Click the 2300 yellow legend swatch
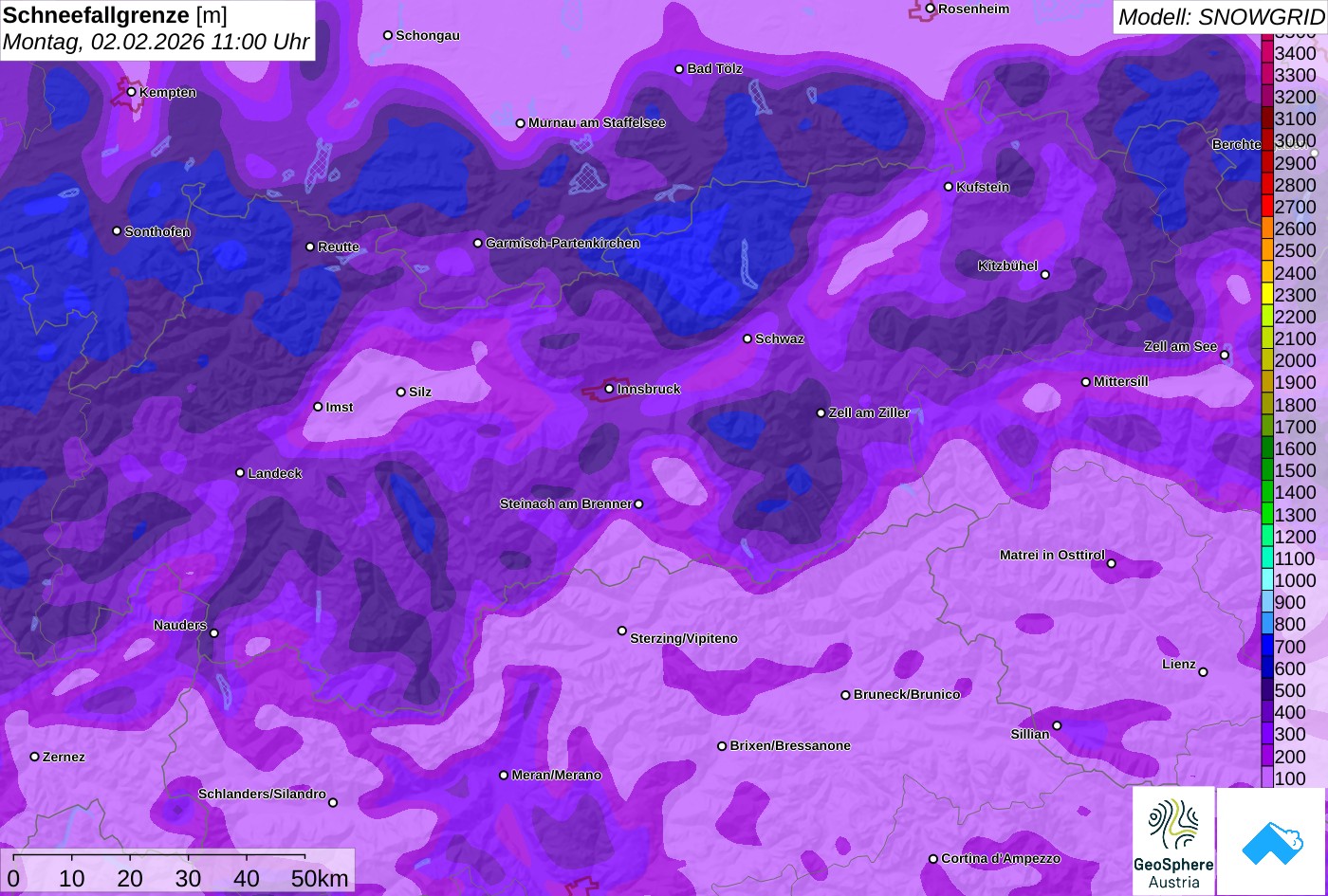 pyautogui.click(x=1266, y=295)
